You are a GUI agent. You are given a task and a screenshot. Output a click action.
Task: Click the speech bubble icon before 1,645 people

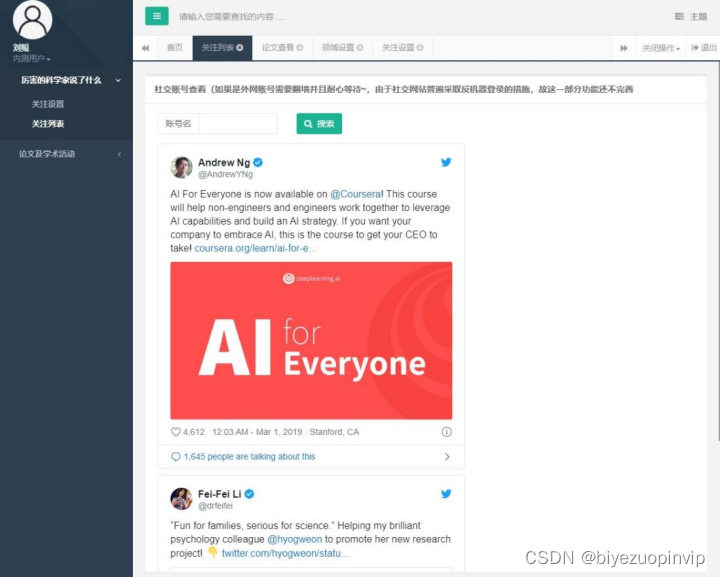click(175, 457)
